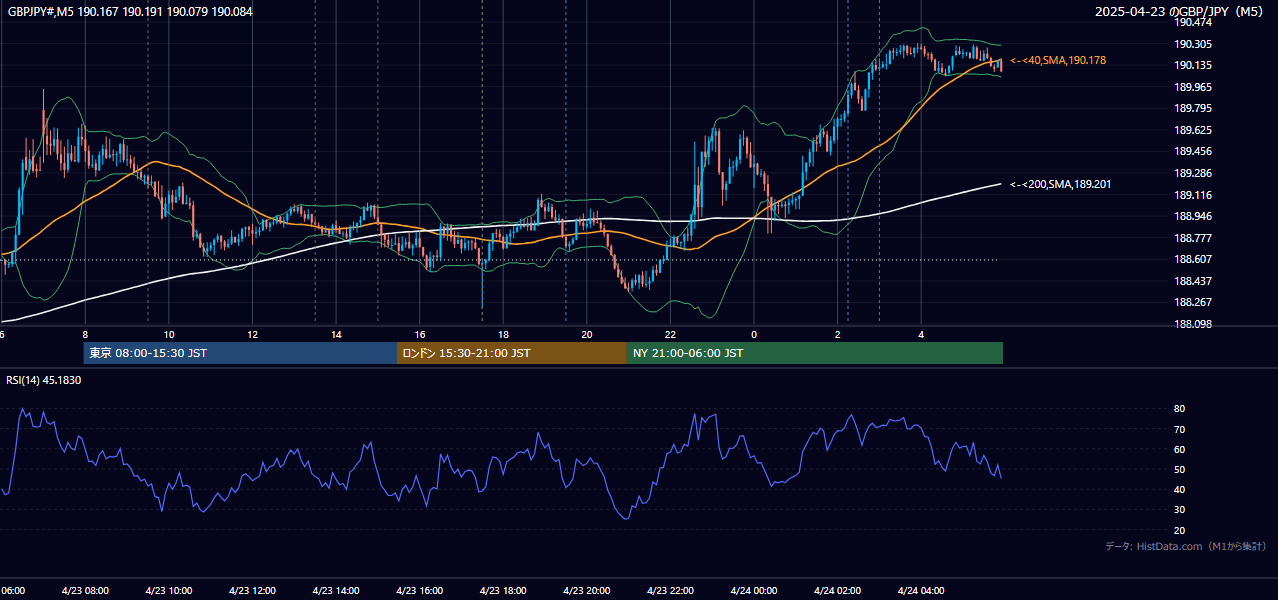Click the ロンドン 15:30-21:00 JST session bar
The width and height of the screenshot is (1278, 600).
tap(512, 353)
